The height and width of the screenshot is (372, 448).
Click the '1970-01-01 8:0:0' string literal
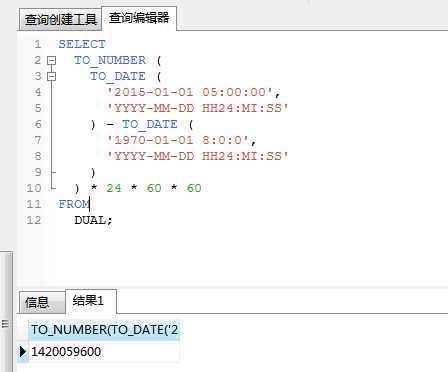(x=178, y=140)
